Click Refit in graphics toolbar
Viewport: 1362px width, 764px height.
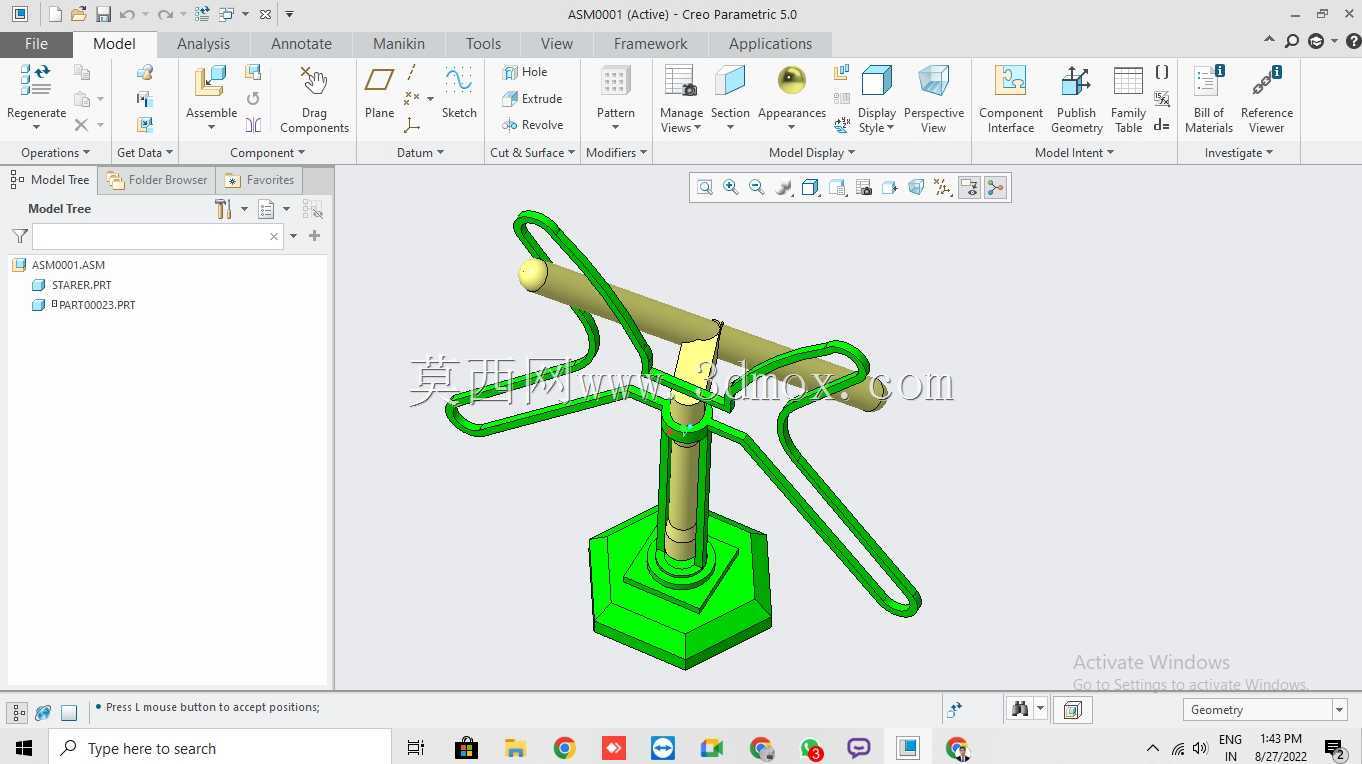[x=705, y=188]
